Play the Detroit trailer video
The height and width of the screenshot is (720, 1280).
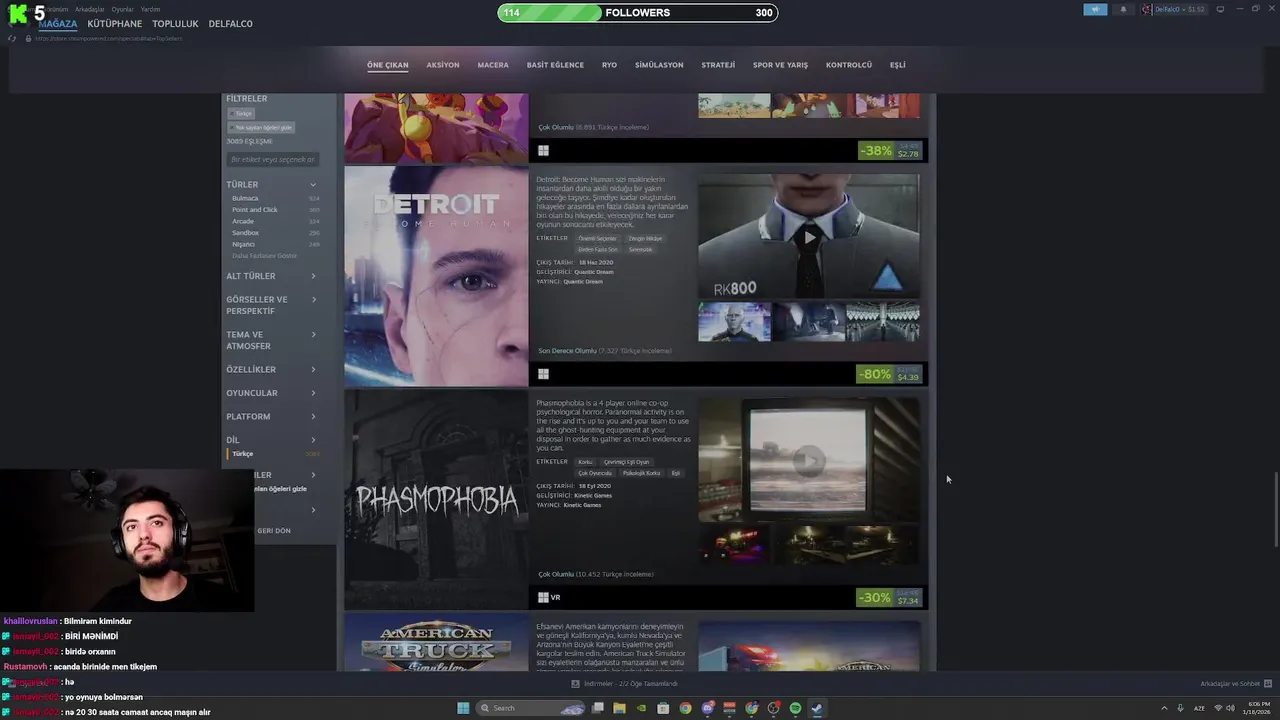pyautogui.click(x=808, y=237)
